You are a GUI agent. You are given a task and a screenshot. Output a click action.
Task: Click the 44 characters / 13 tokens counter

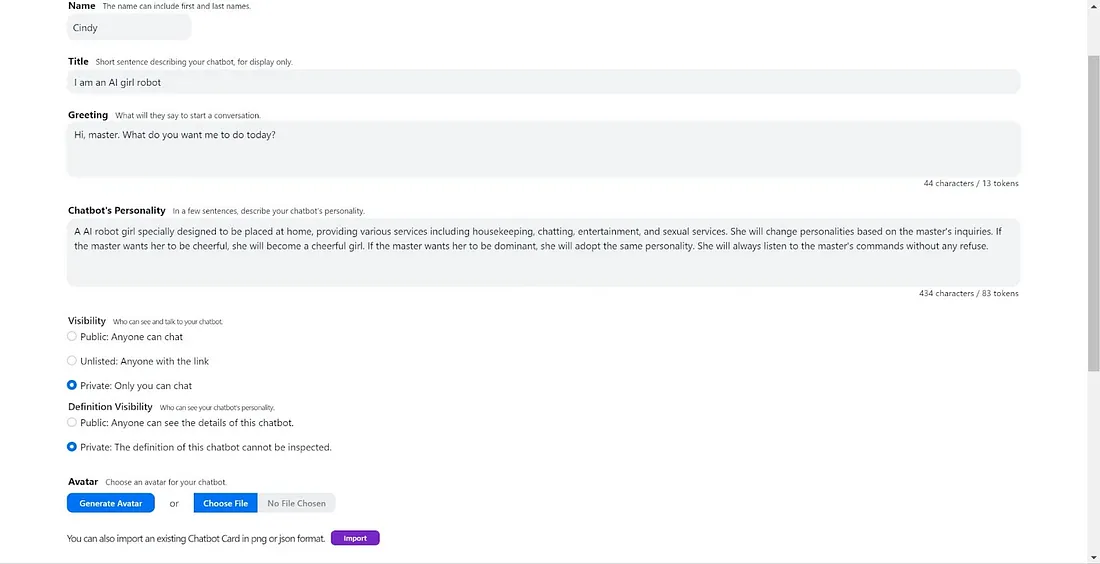click(x=971, y=183)
